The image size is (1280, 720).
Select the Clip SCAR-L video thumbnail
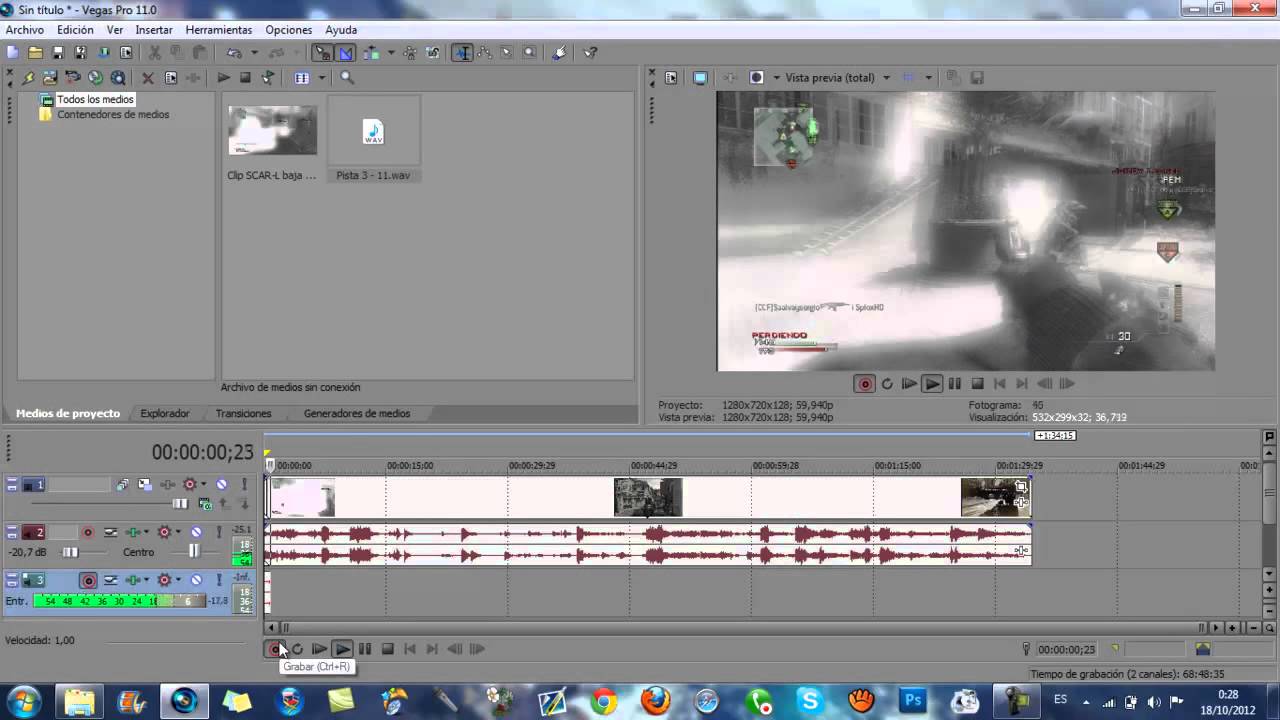point(272,130)
